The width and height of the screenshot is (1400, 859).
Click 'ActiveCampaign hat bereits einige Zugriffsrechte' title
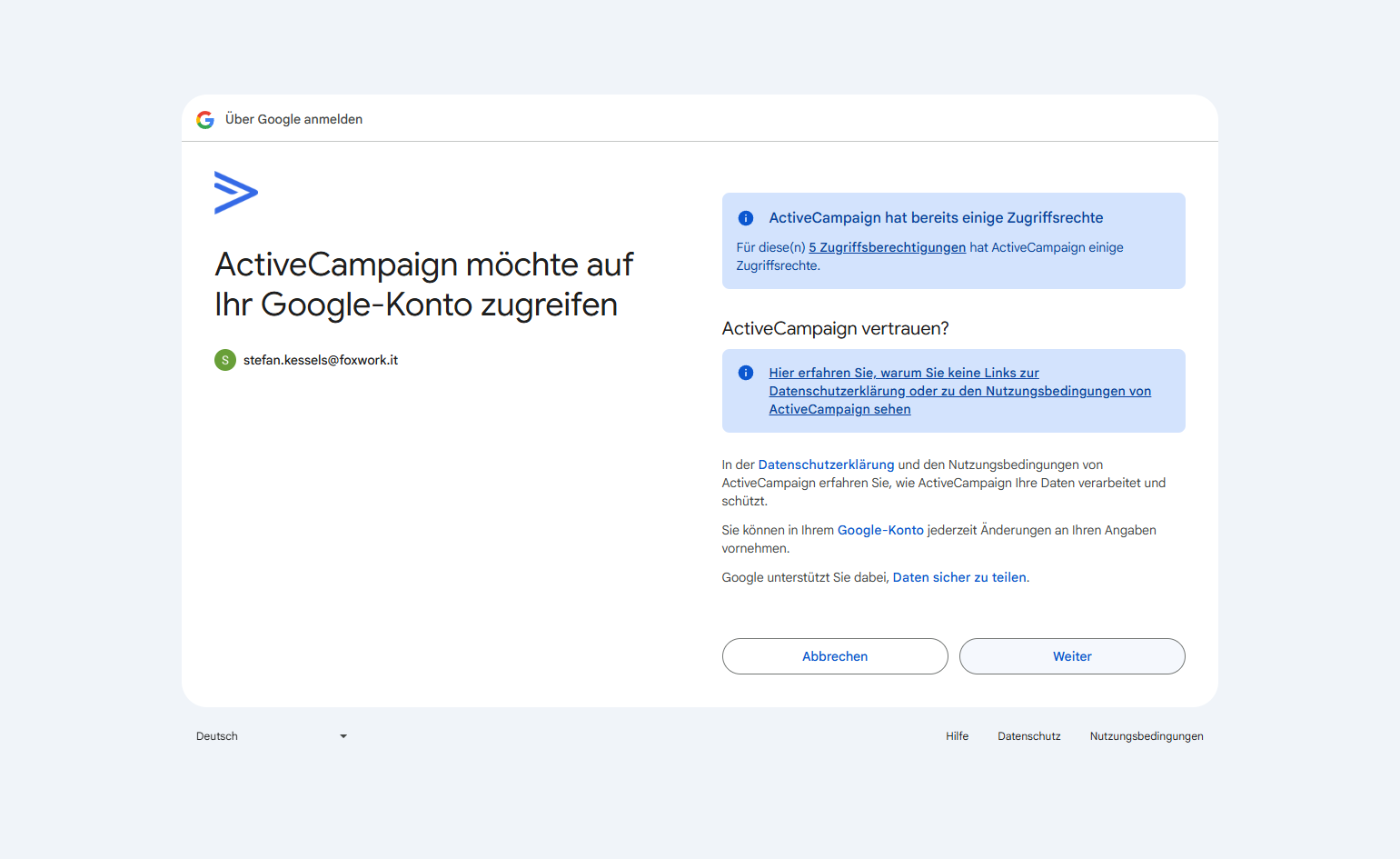936,218
